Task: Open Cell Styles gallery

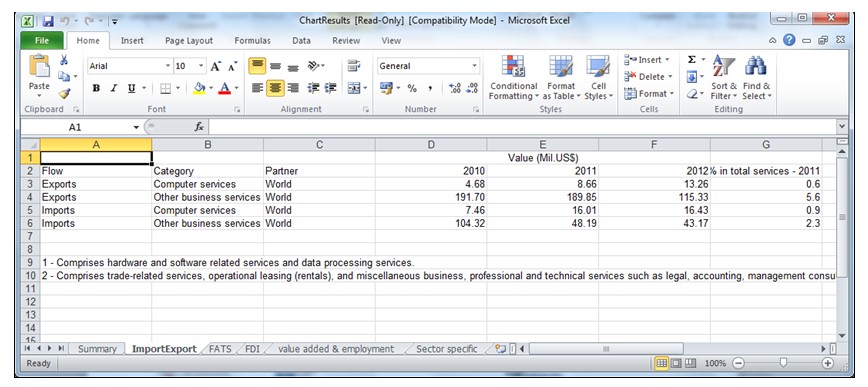Action: click(598, 78)
